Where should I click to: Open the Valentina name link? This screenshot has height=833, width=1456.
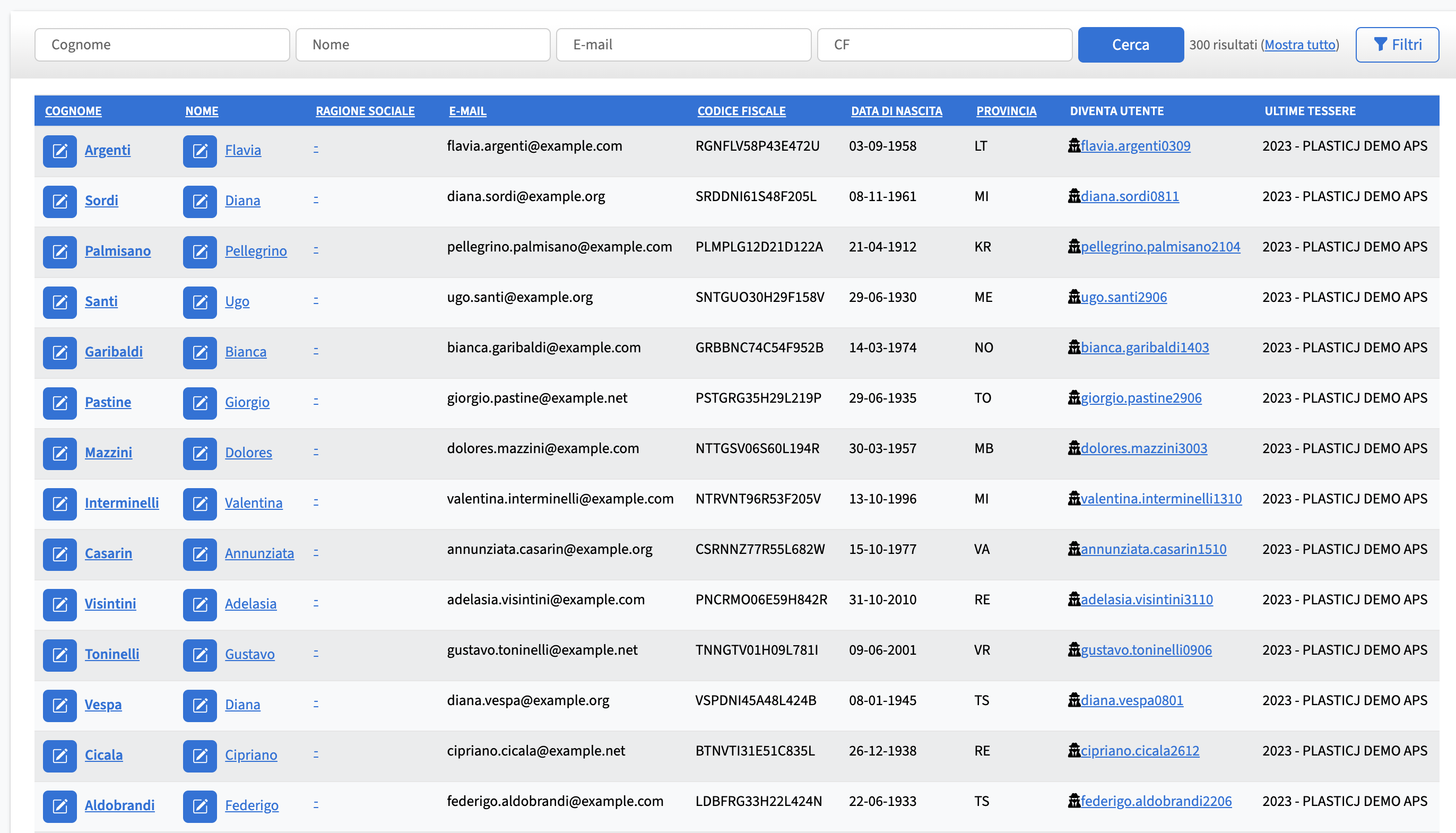pyautogui.click(x=254, y=503)
